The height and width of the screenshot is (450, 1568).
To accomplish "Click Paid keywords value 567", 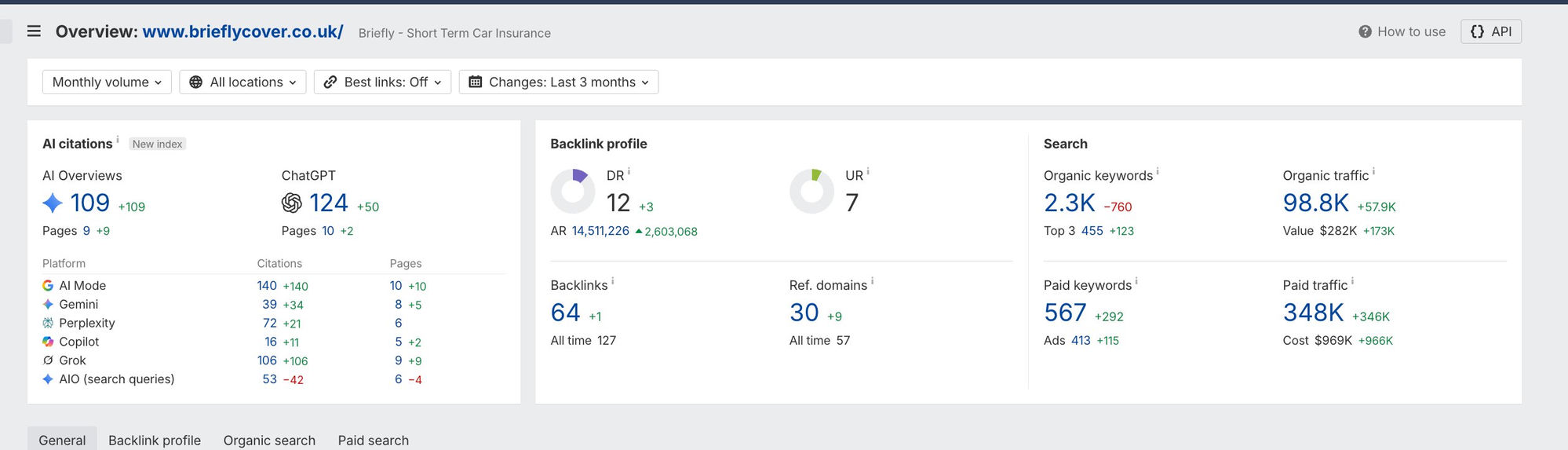I will tap(1065, 313).
